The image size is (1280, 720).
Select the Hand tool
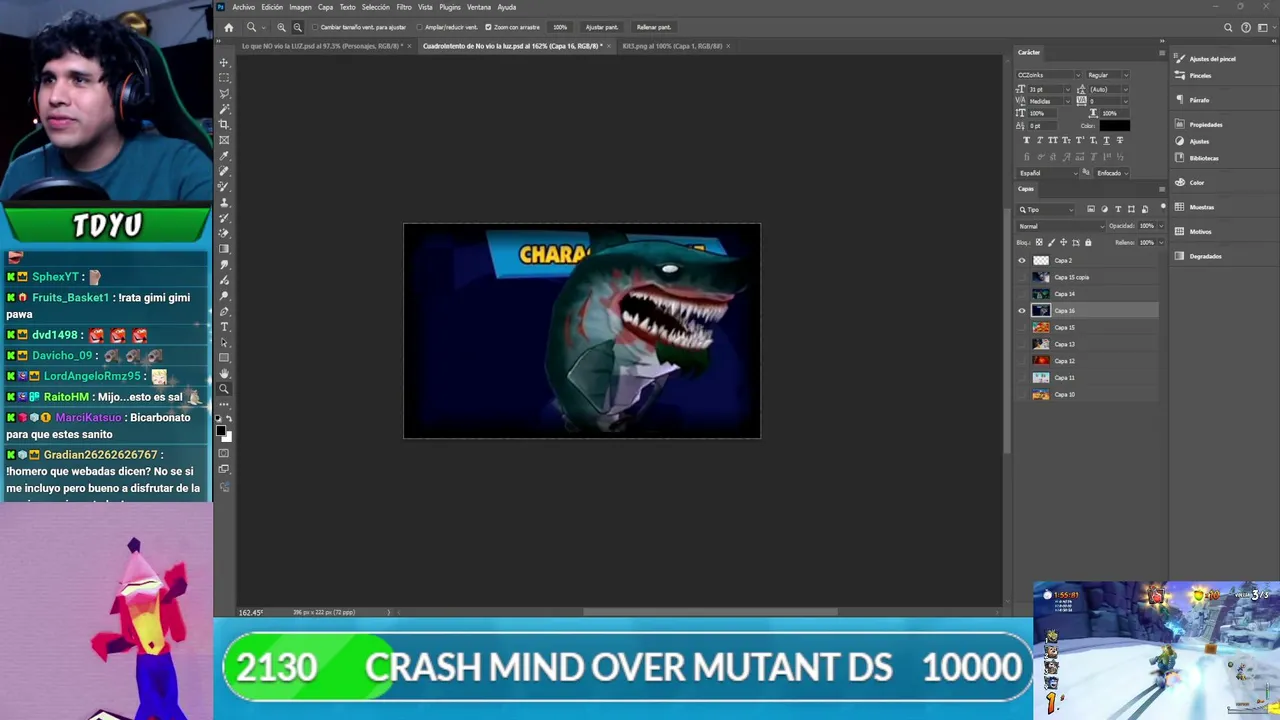224,373
